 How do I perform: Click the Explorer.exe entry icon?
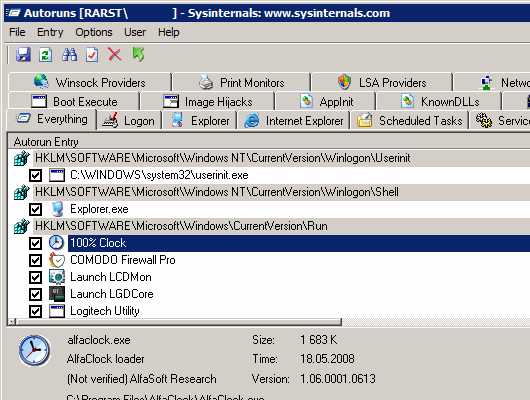click(x=57, y=209)
